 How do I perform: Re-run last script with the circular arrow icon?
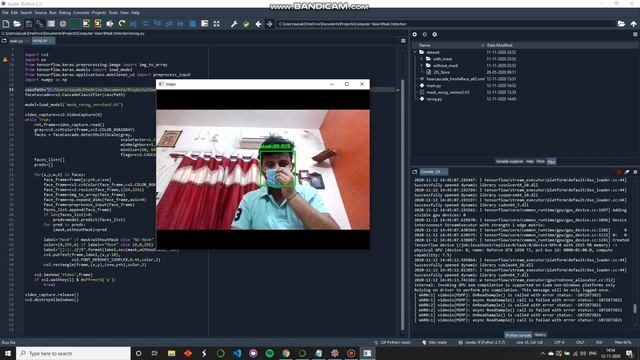122,24
